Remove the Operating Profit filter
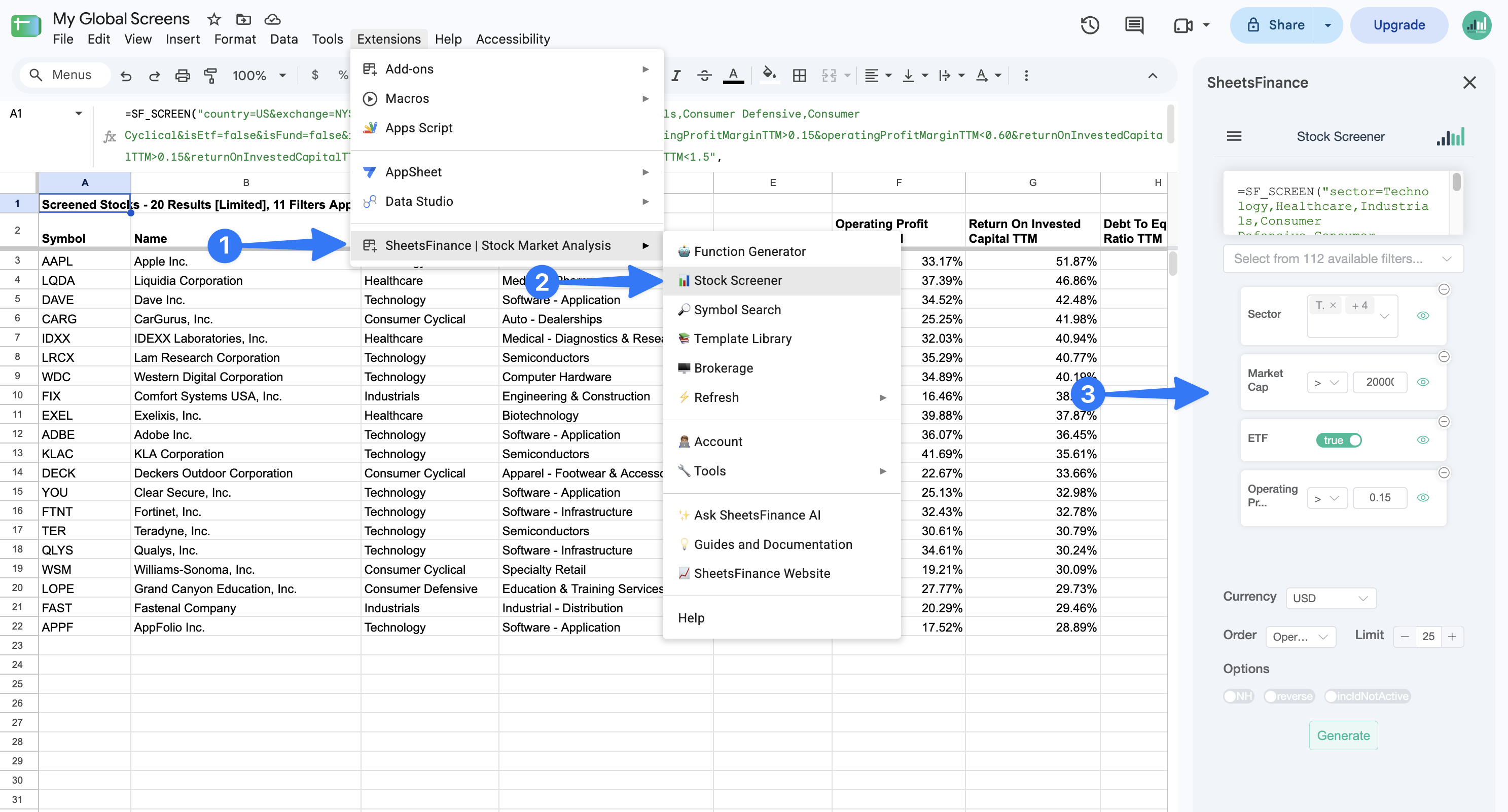This screenshot has width=1508, height=812. [x=1444, y=473]
